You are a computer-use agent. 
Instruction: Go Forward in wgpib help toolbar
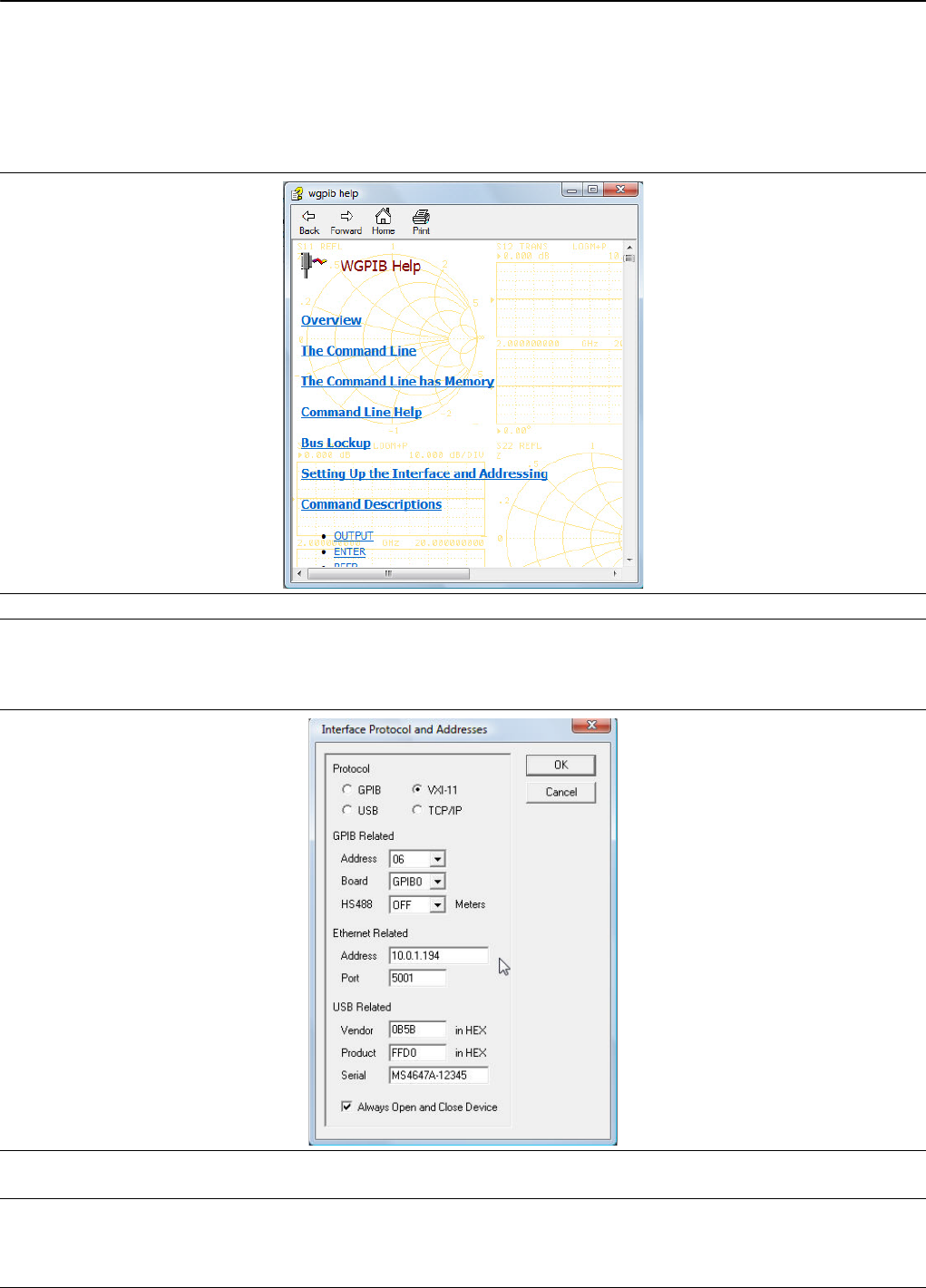346,221
